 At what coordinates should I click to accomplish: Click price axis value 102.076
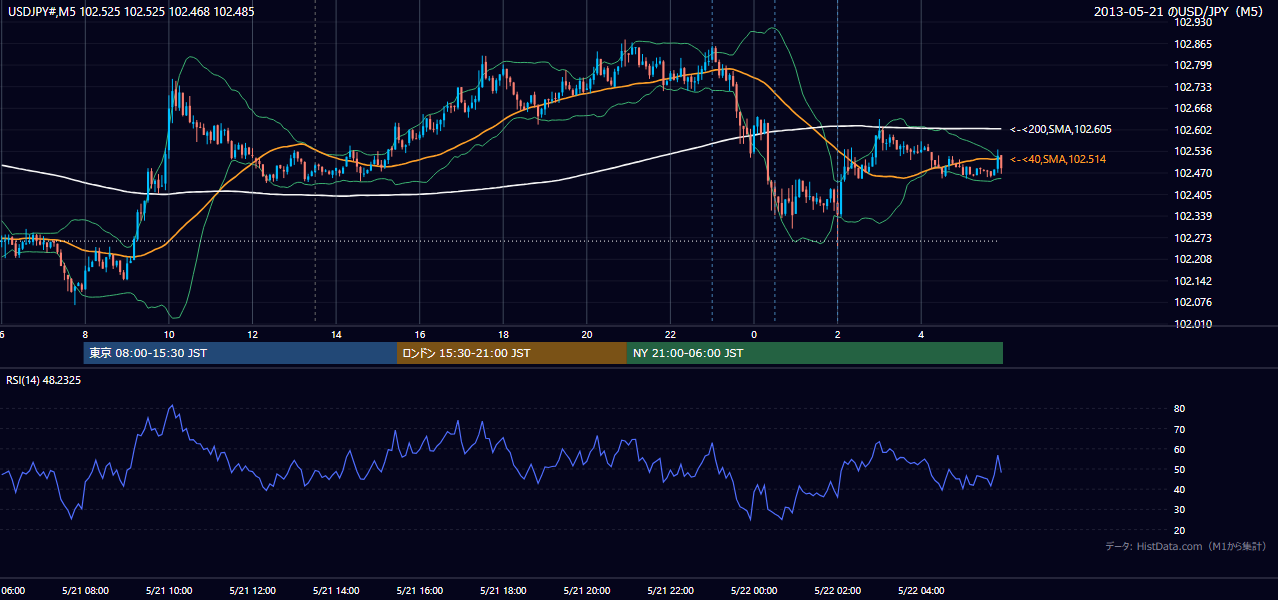click(1193, 302)
